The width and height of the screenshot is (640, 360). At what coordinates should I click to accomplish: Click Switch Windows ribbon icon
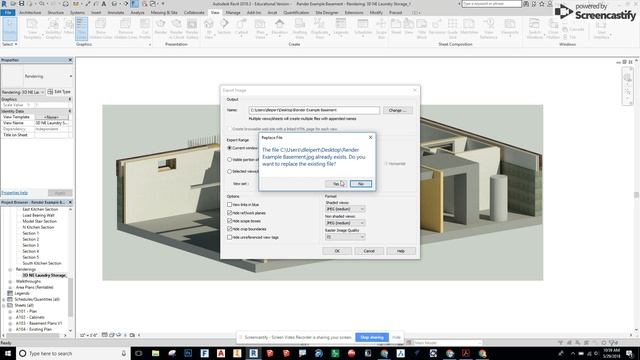534,29
